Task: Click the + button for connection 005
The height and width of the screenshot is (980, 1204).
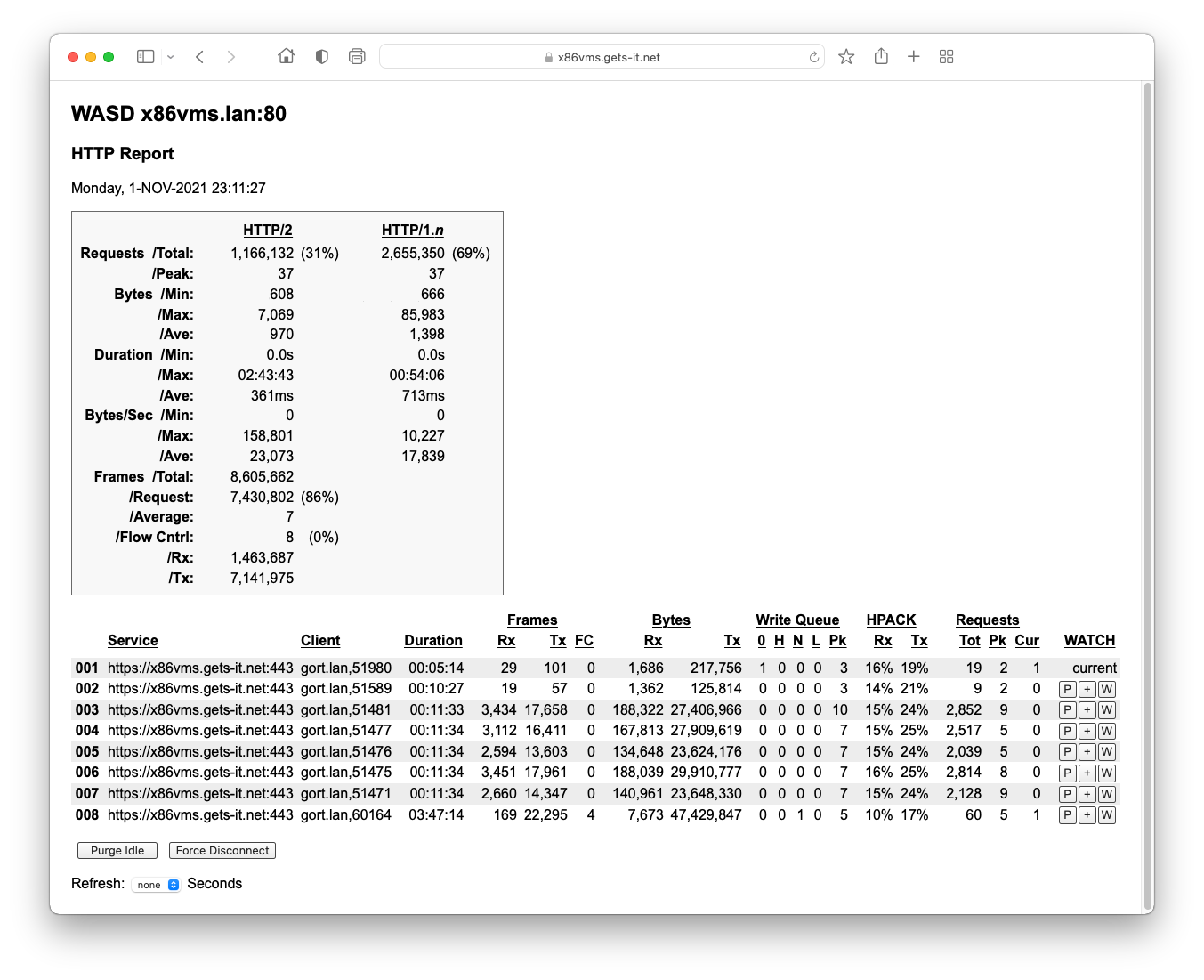Action: coord(1087,752)
